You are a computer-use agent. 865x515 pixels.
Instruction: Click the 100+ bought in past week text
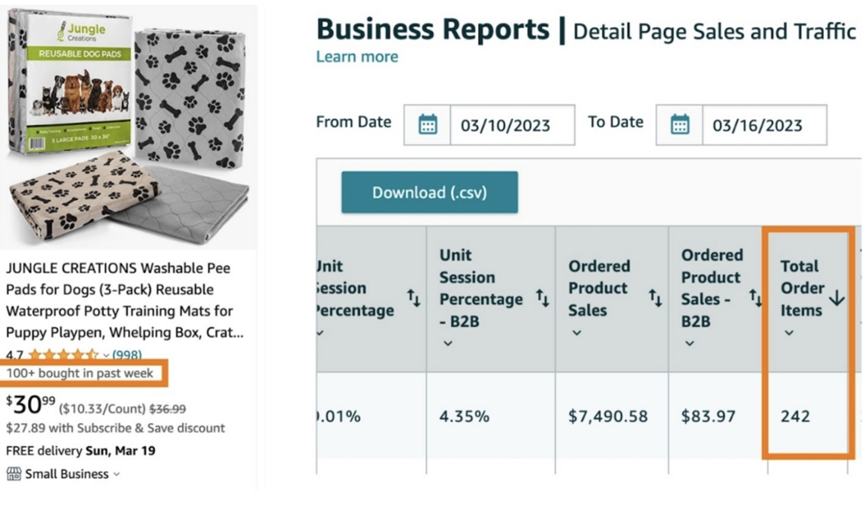(x=80, y=373)
